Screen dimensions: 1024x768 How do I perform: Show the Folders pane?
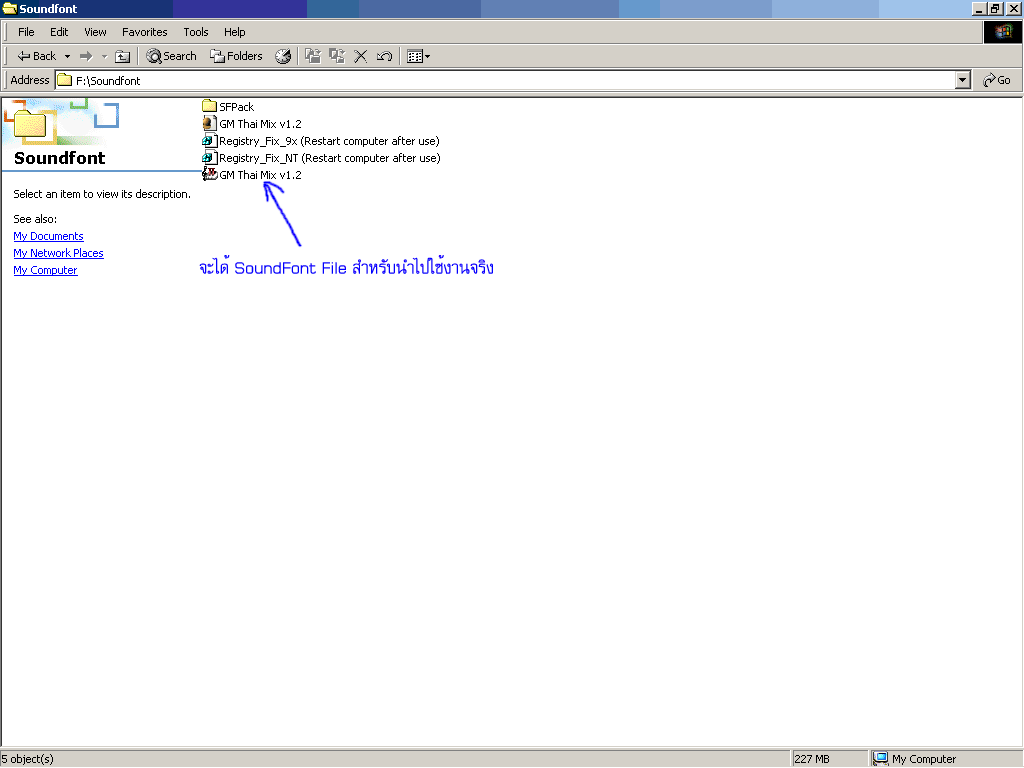(x=236, y=56)
